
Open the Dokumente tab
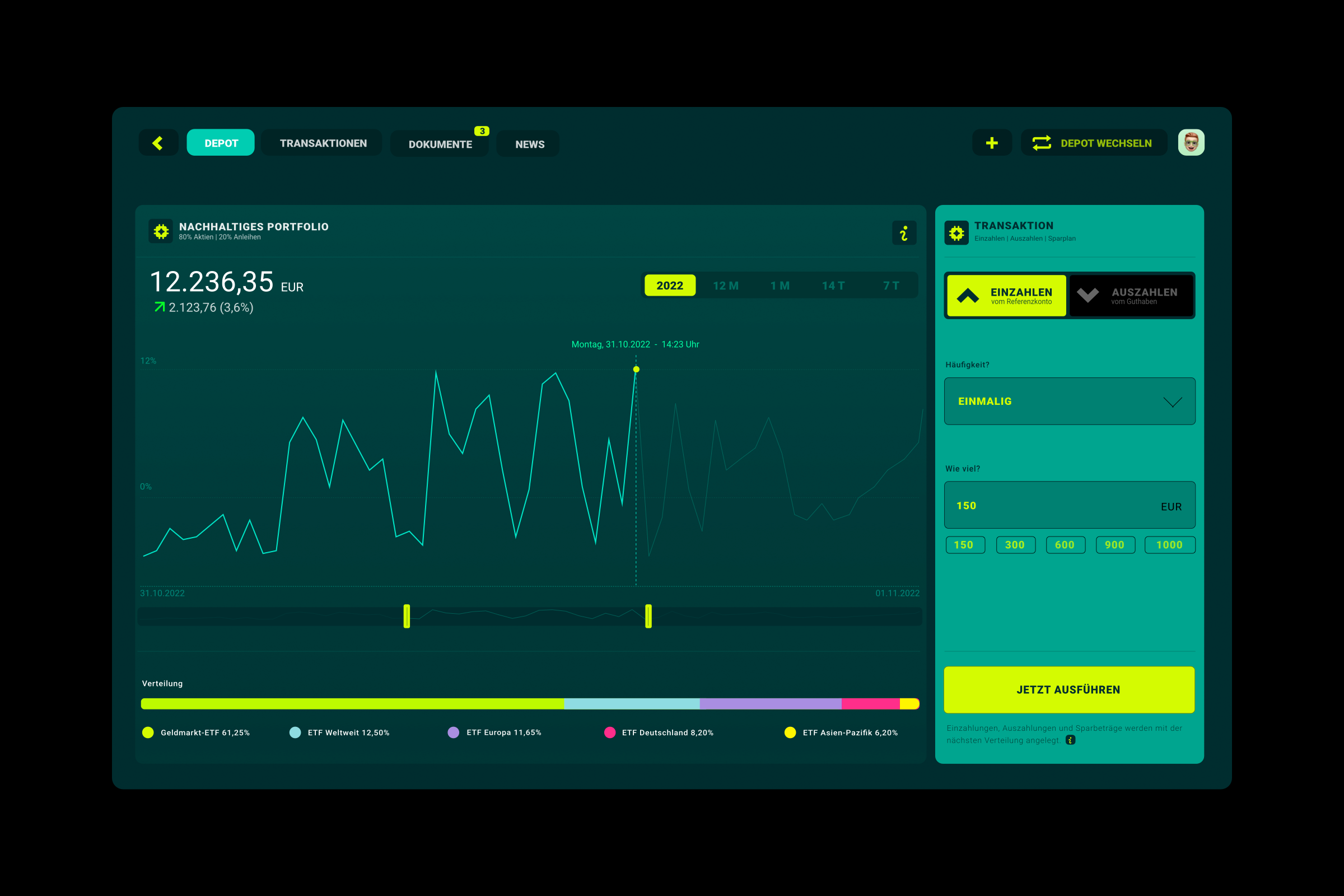click(440, 144)
